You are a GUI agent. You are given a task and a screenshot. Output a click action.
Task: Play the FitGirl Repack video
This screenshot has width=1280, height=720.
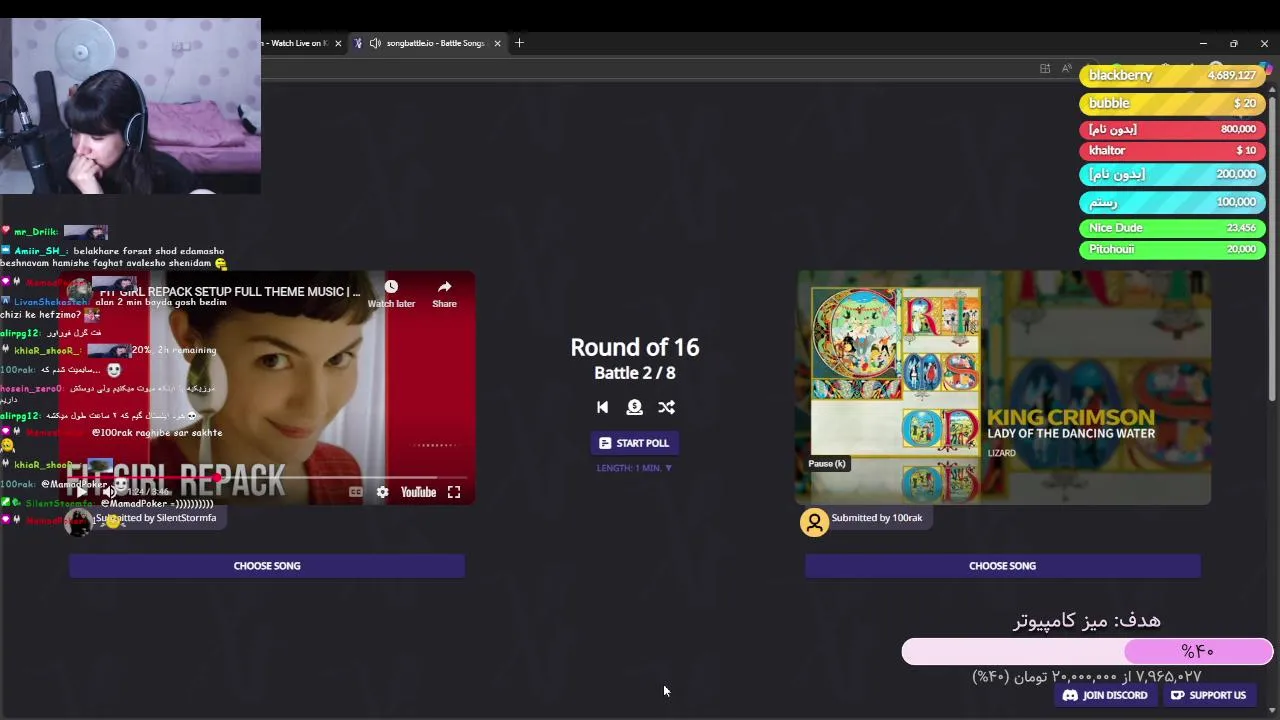tap(81, 492)
